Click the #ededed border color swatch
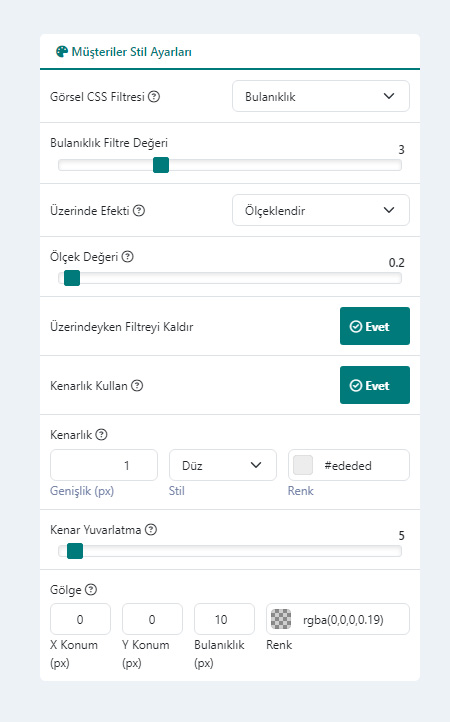This screenshot has height=722, width=450. (x=303, y=465)
